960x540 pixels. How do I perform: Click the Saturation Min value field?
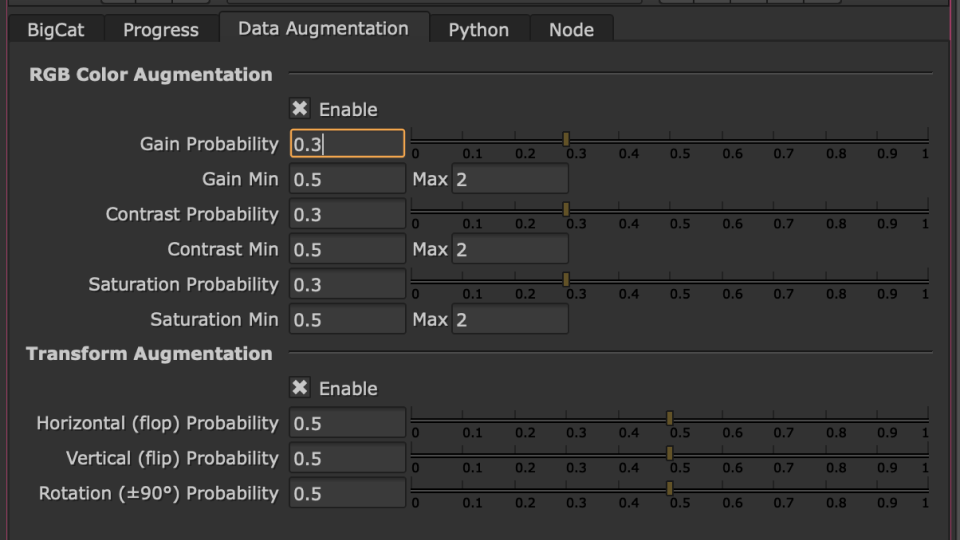(347, 319)
